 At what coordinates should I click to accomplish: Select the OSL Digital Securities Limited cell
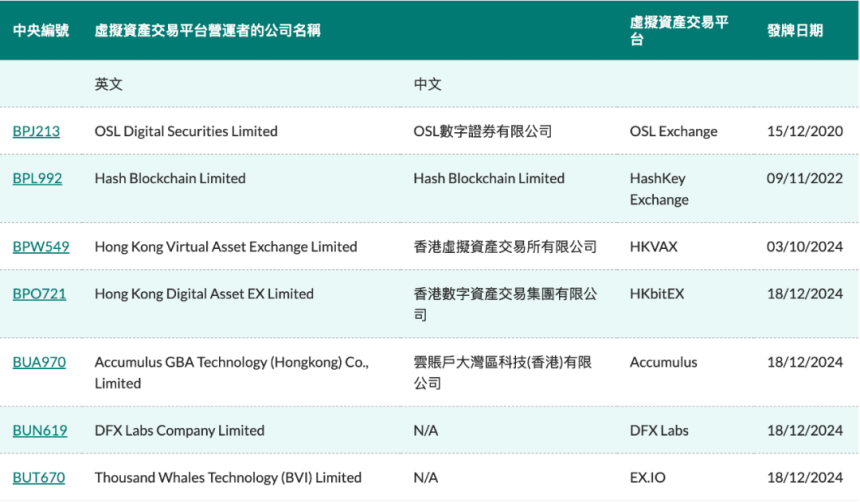[x=186, y=131]
